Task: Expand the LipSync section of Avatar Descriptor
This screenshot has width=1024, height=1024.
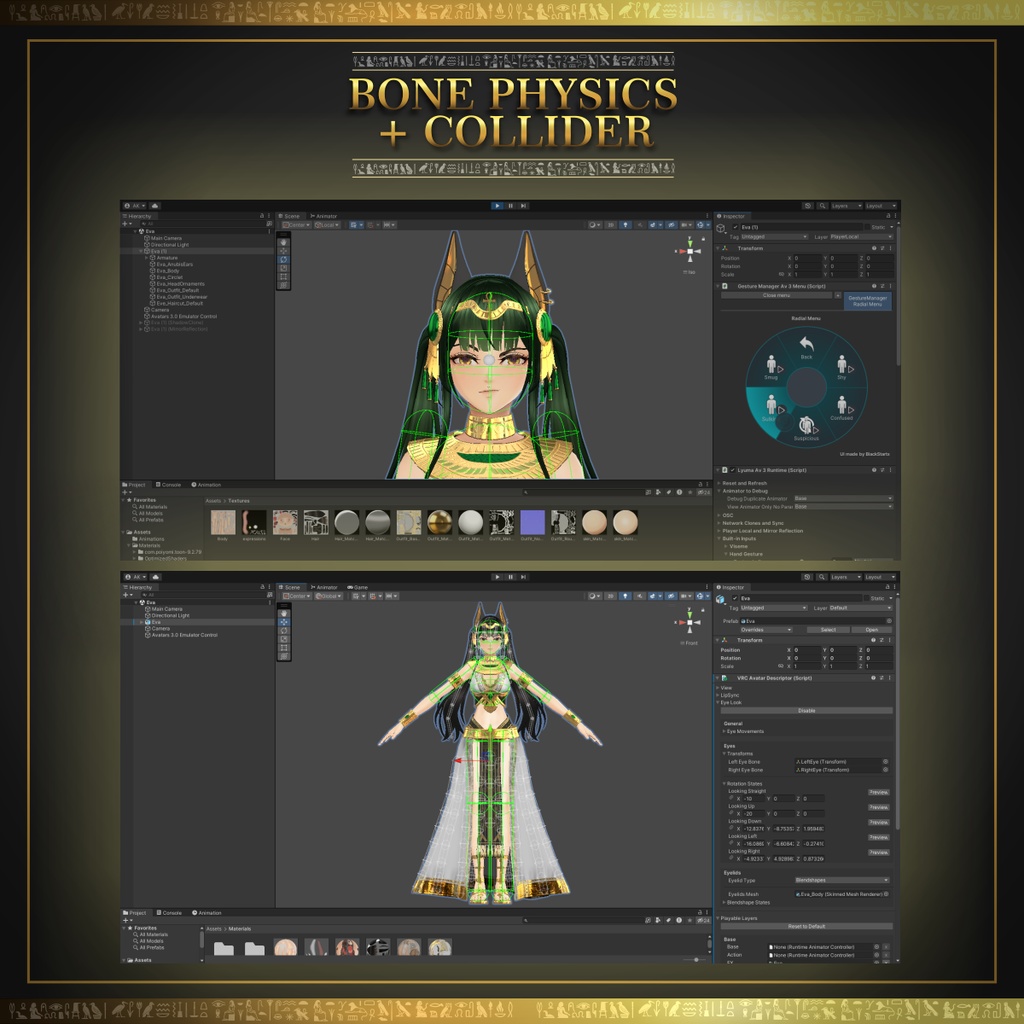Action: click(718, 695)
